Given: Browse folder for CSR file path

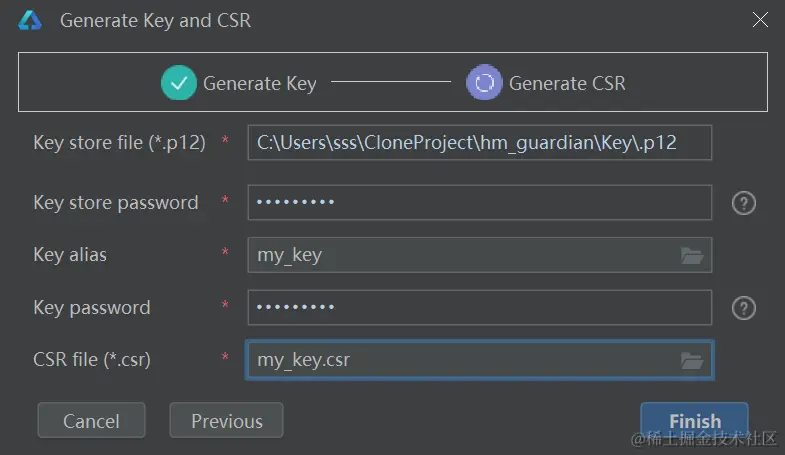Looking at the screenshot, I should pos(692,360).
